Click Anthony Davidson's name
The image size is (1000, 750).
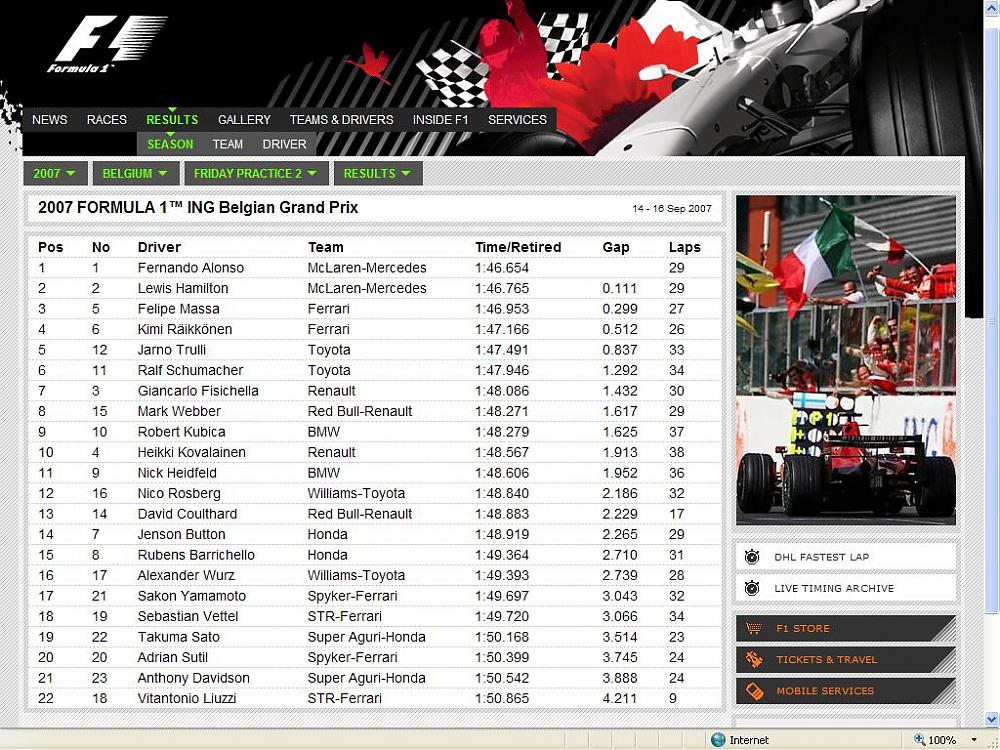pos(194,678)
